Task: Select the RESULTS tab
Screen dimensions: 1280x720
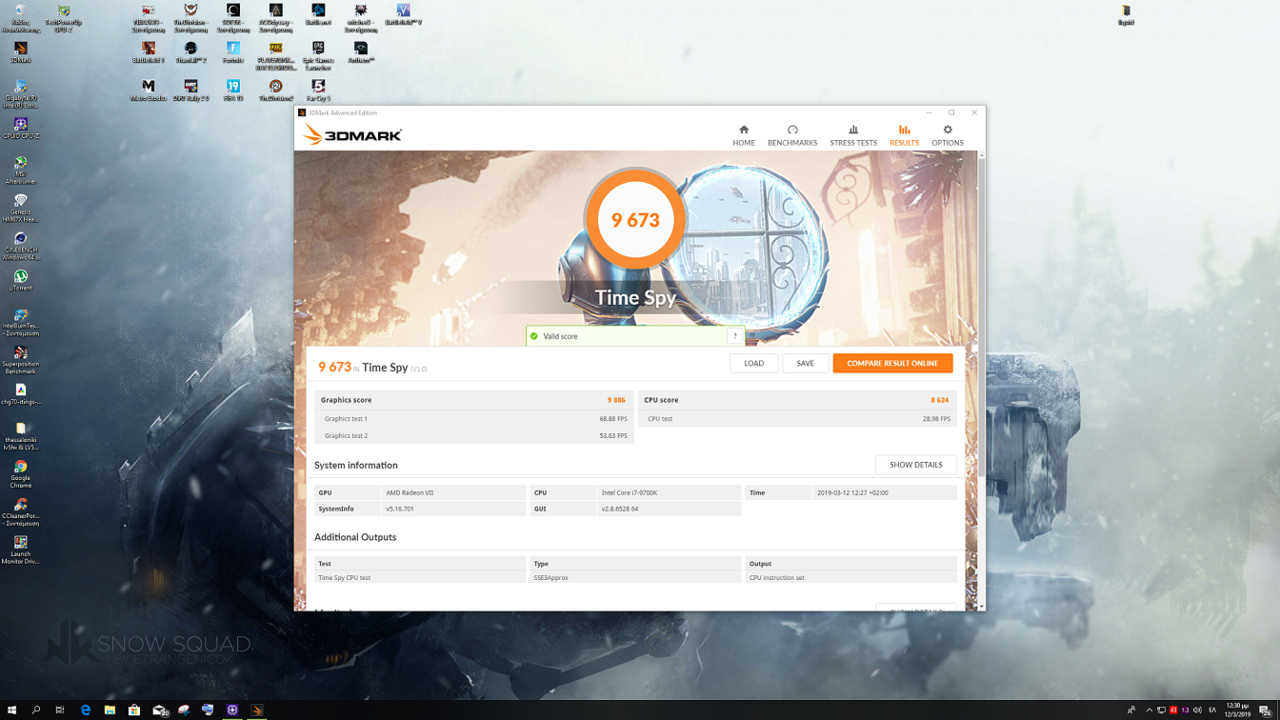Action: (x=904, y=135)
